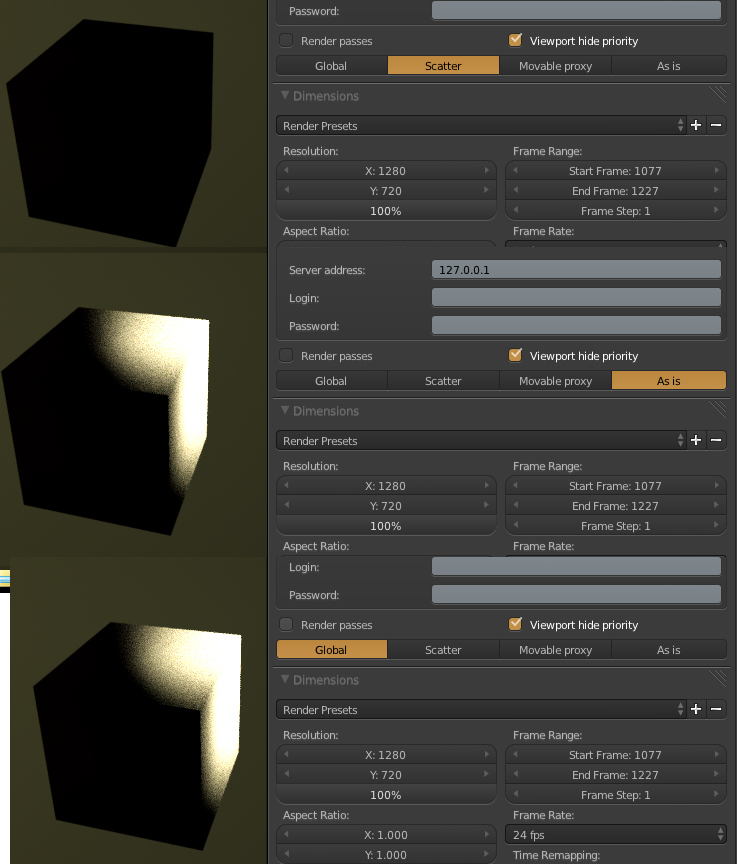Decrease aspect Y: 1.000 arrow
The height and width of the screenshot is (864, 737).
click(286, 854)
